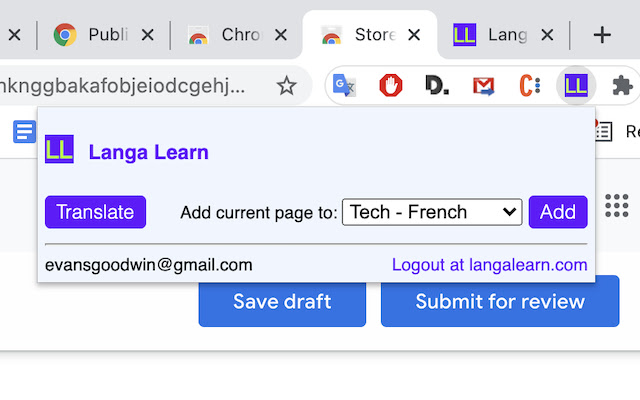Switch to the 'Lang' tab
The height and width of the screenshot is (400, 640).
pos(506,35)
